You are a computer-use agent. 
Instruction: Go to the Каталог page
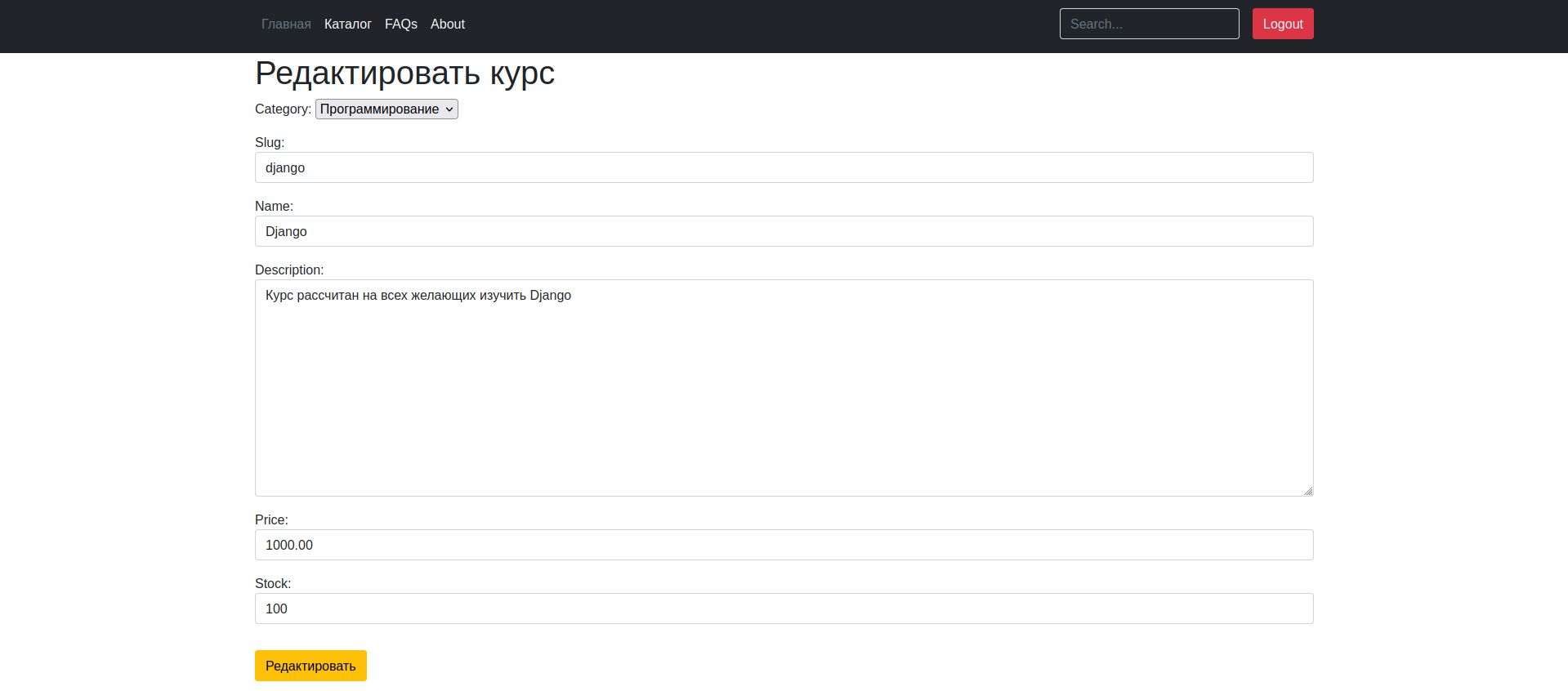(347, 25)
